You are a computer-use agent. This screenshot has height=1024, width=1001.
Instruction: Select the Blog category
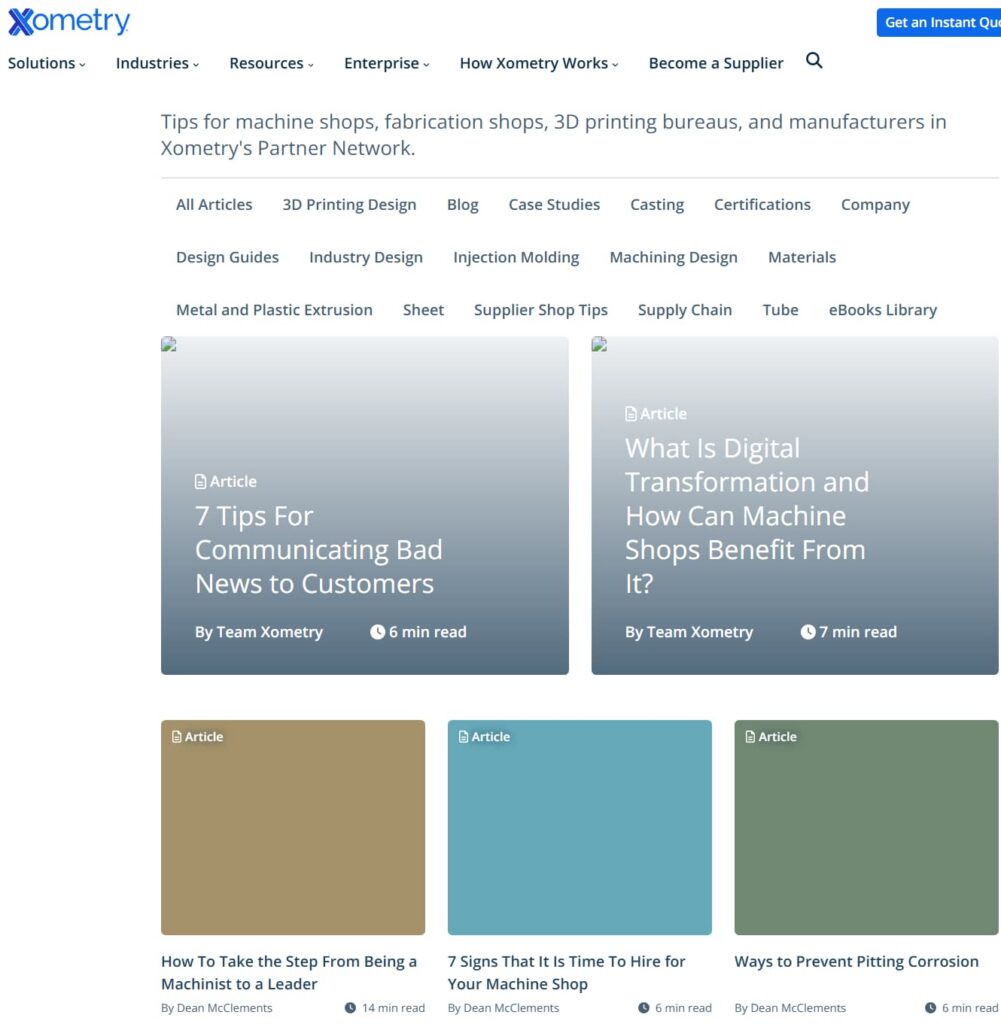click(x=462, y=204)
